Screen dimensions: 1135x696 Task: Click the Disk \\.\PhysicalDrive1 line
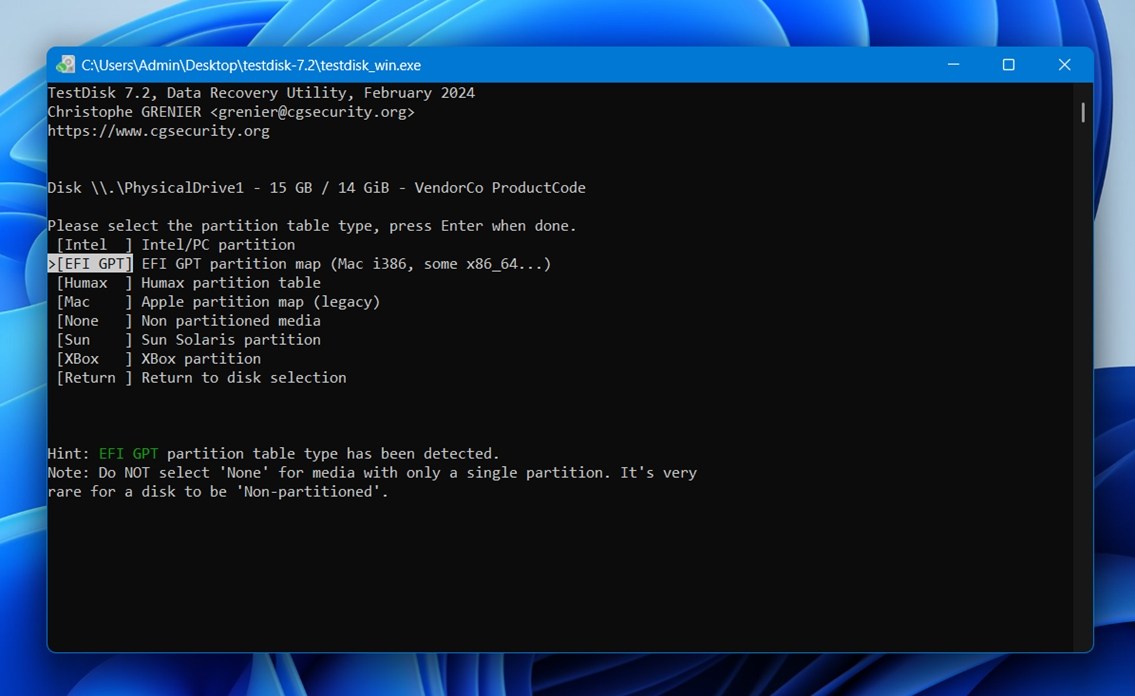click(x=316, y=187)
